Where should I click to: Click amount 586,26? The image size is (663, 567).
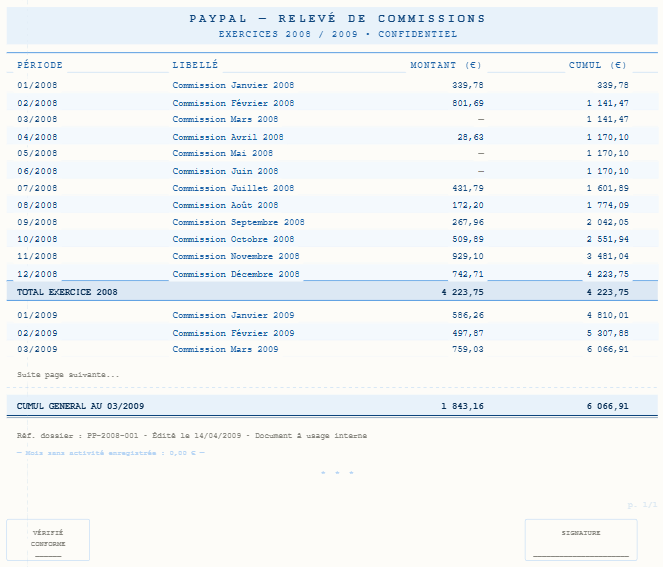tap(468, 315)
